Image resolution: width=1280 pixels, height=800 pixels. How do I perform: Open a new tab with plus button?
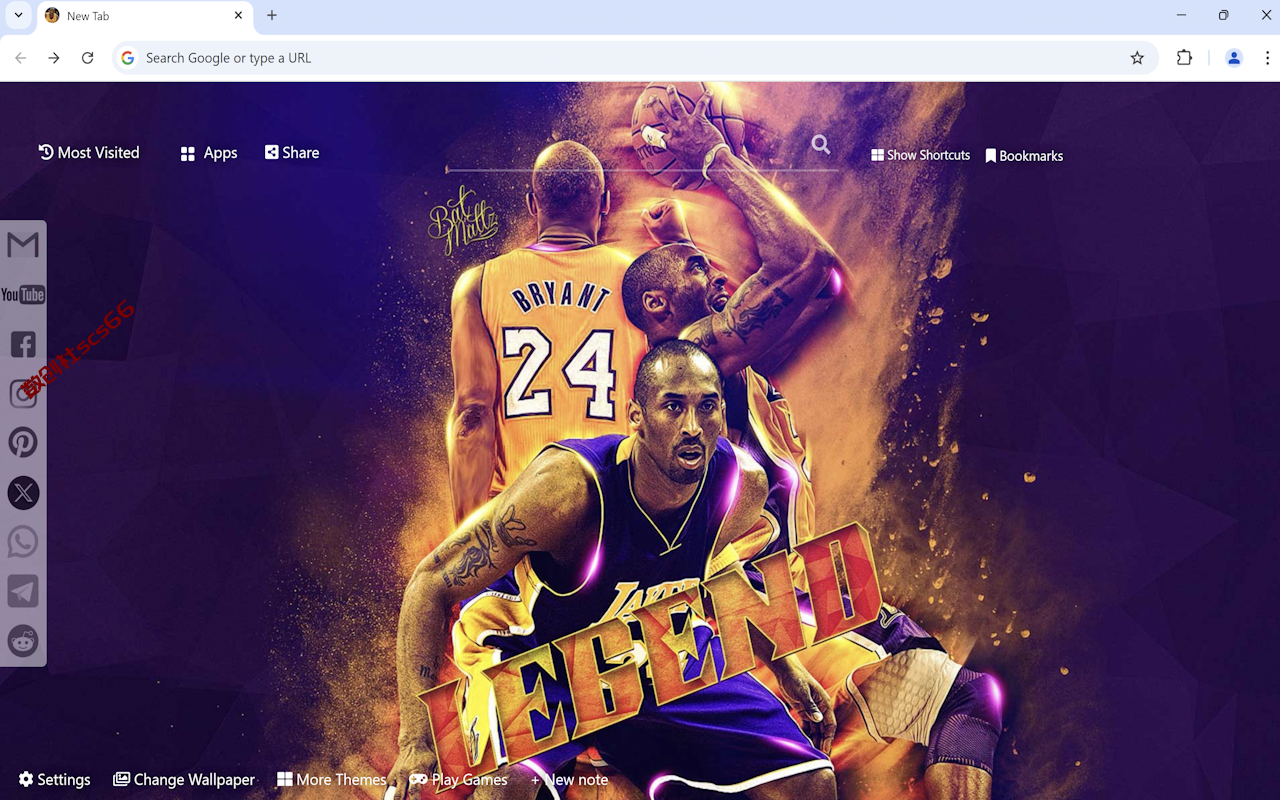point(272,15)
